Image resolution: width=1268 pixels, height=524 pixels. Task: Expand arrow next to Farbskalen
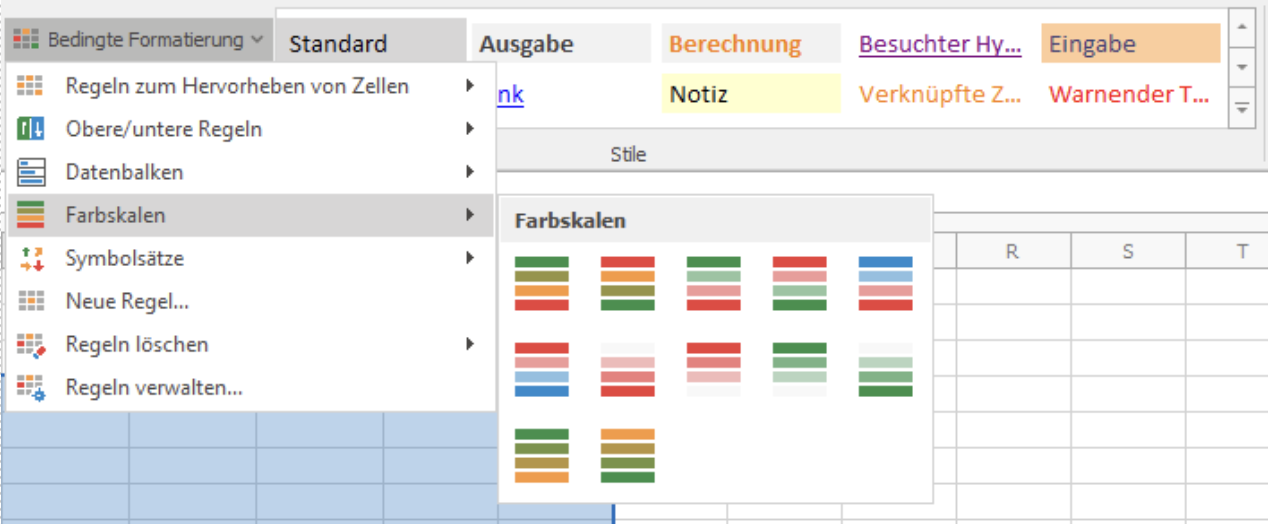469,215
